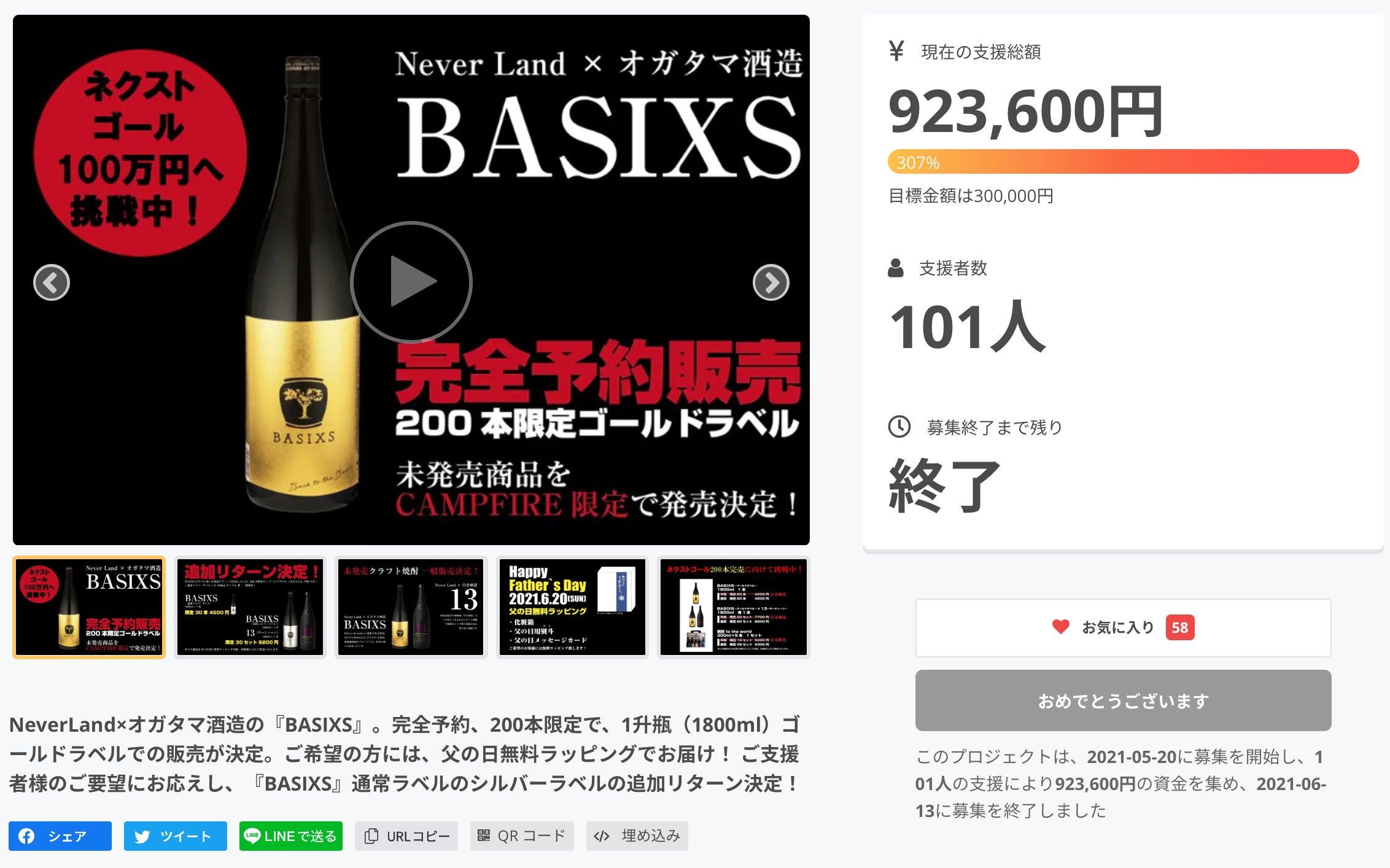Copy the project URL with URLコピー
This screenshot has height=868, width=1390.
[x=406, y=836]
